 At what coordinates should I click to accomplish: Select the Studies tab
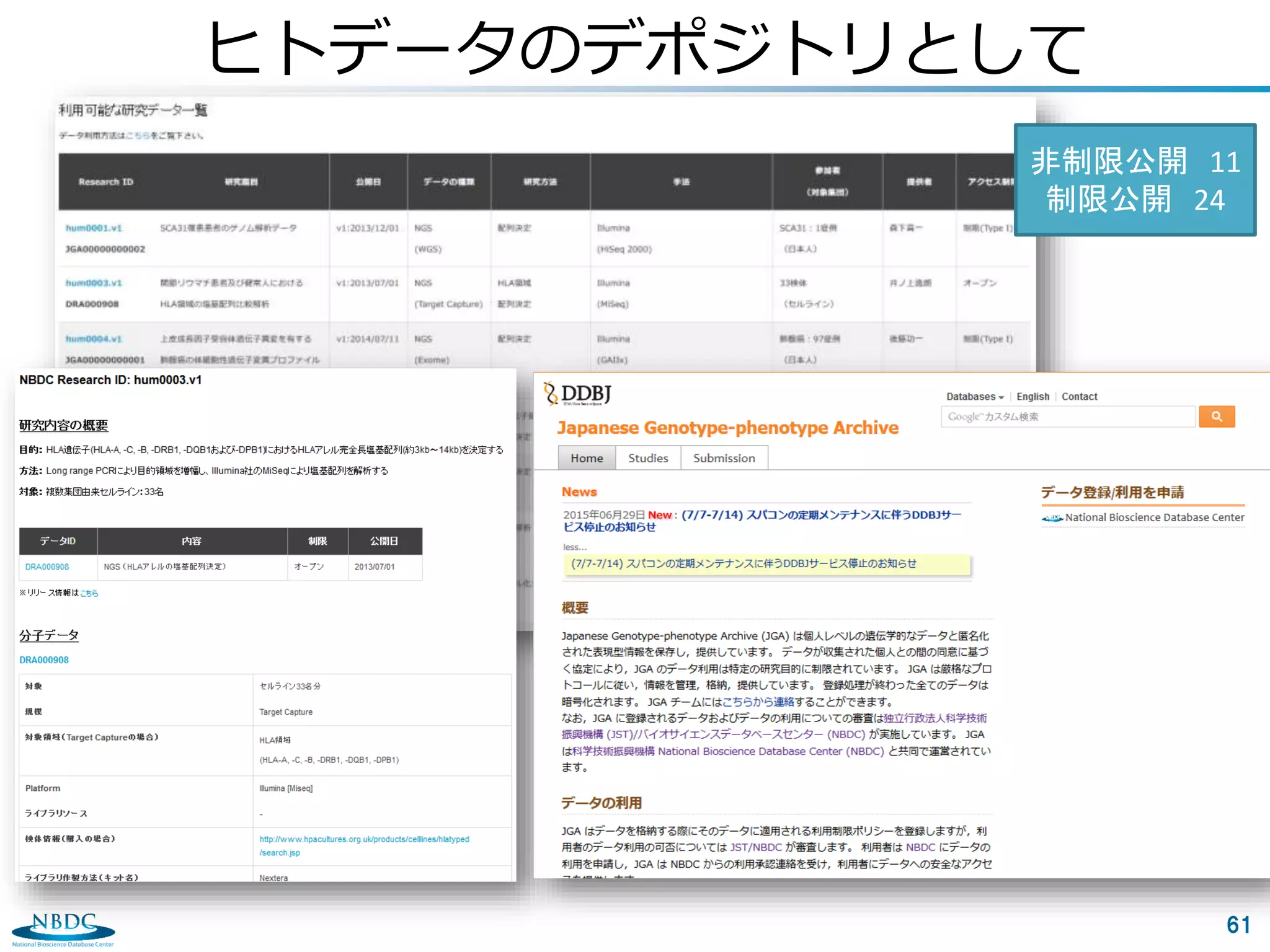(x=648, y=458)
